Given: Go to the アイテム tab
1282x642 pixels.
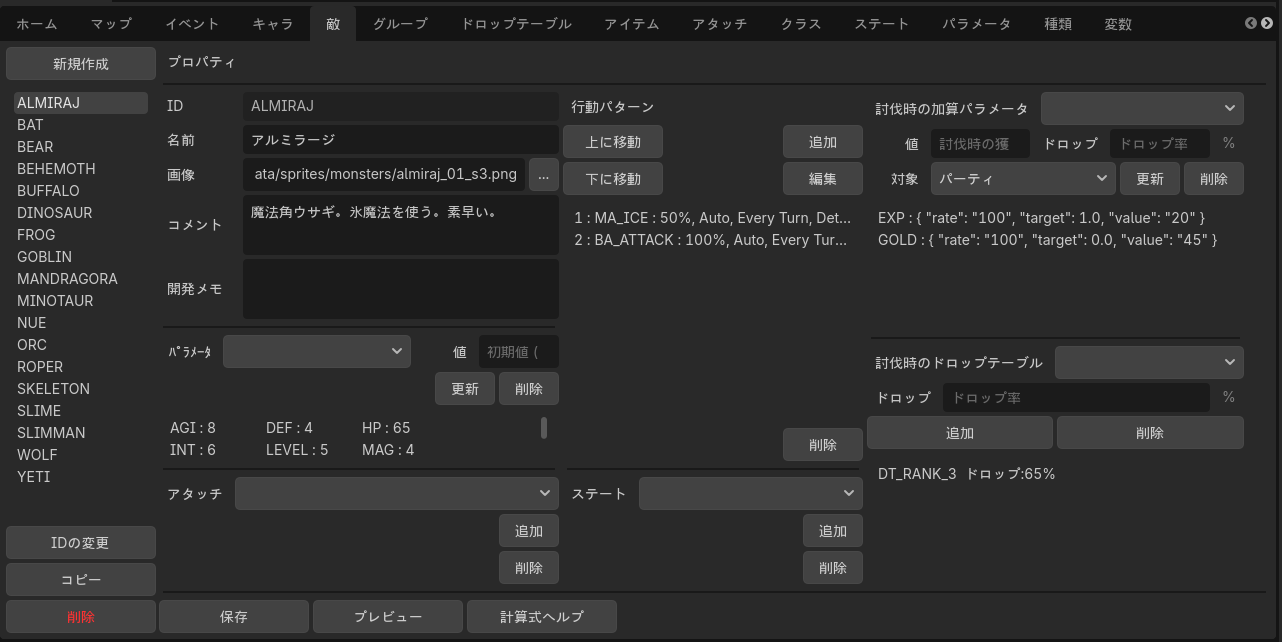Looking at the screenshot, I should [x=632, y=24].
